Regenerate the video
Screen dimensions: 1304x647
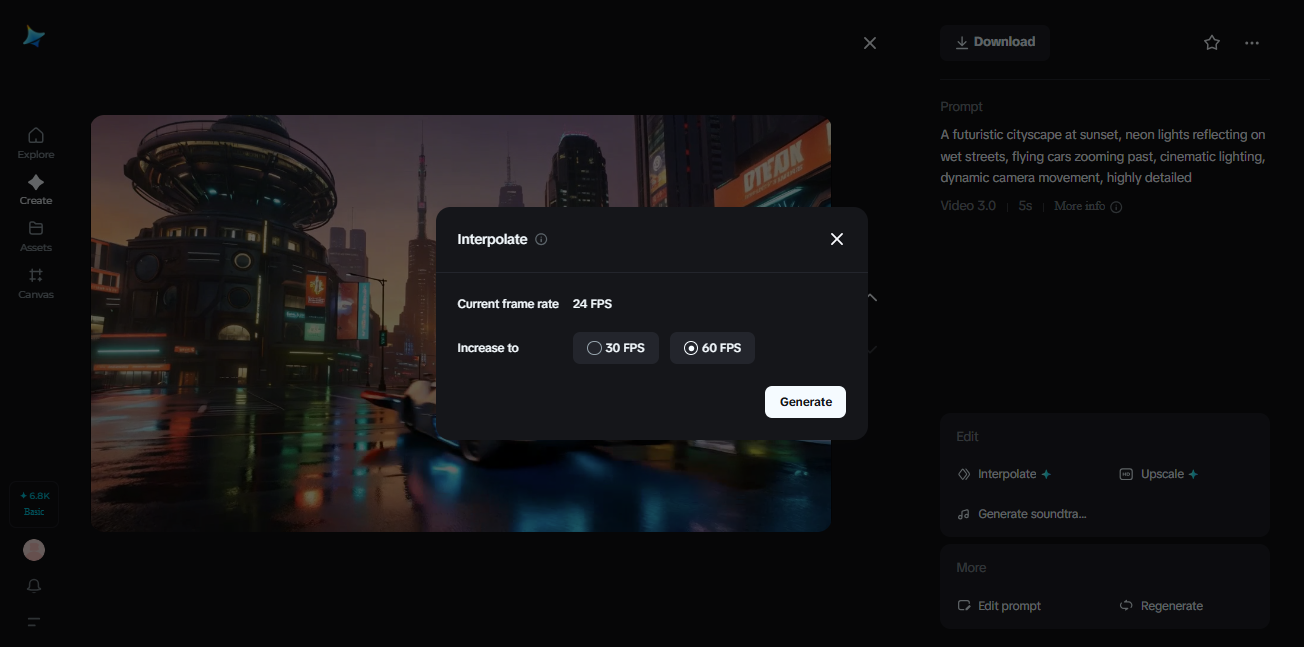click(x=1161, y=606)
